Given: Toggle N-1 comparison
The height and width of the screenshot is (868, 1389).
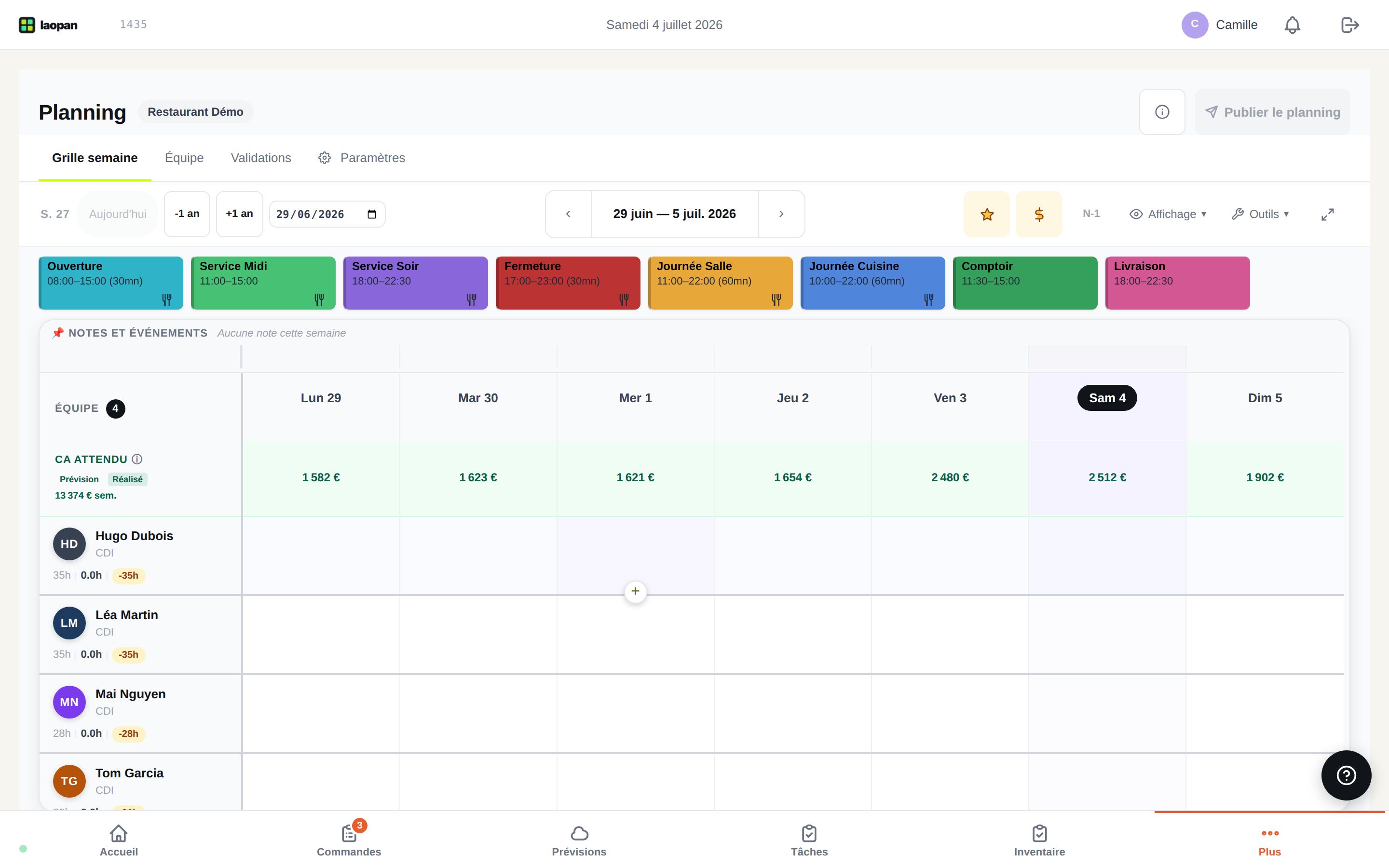Looking at the screenshot, I should [1091, 214].
